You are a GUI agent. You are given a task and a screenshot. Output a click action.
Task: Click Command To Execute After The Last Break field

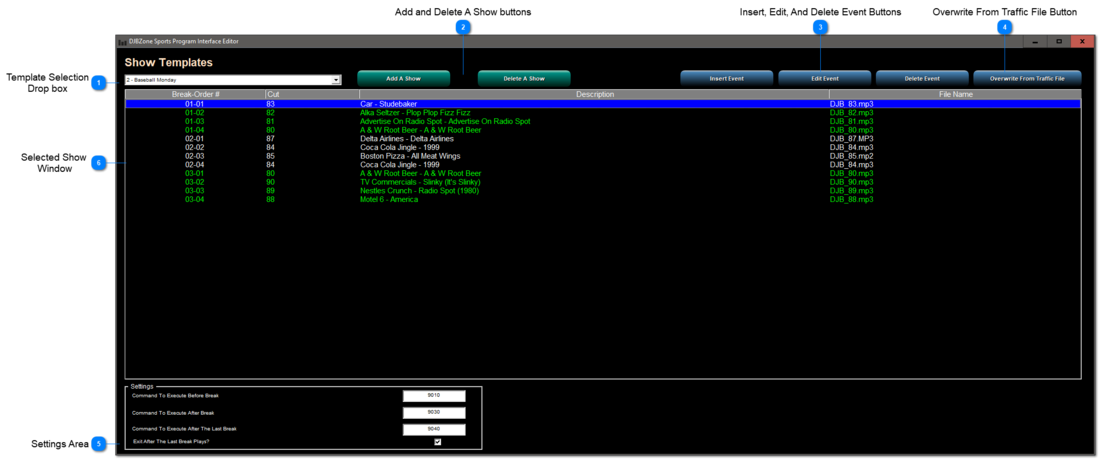tap(434, 429)
